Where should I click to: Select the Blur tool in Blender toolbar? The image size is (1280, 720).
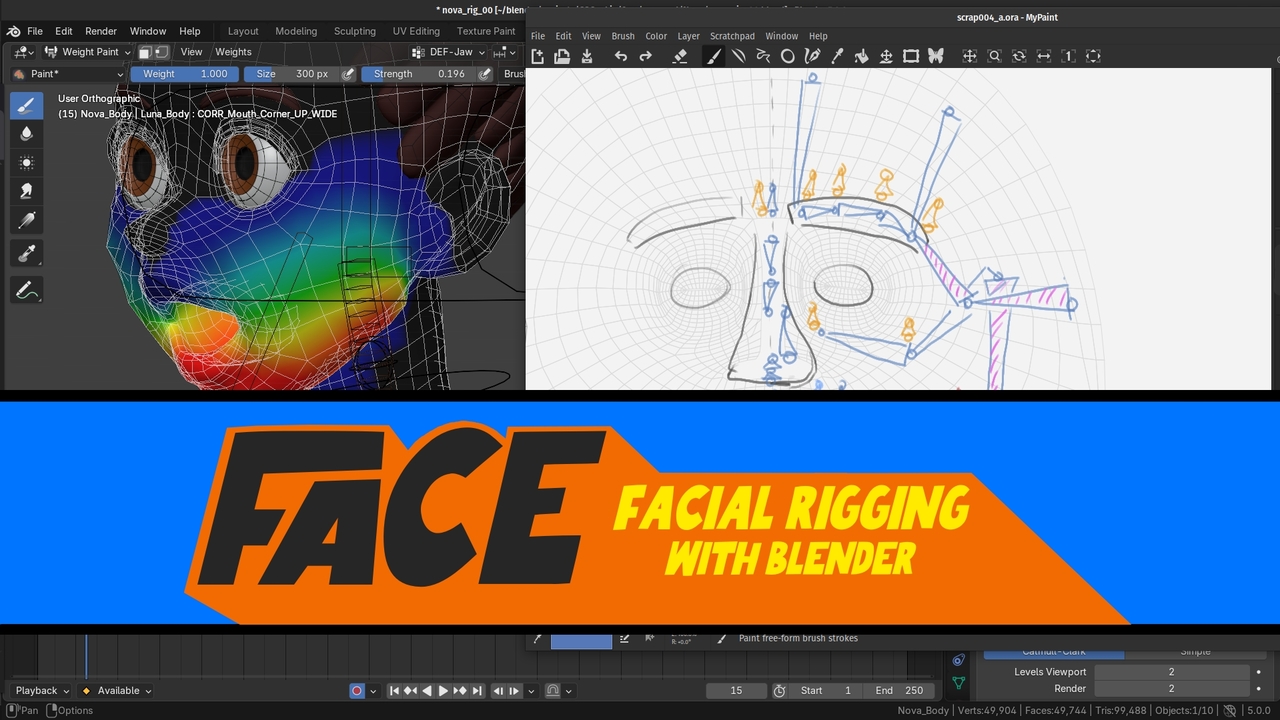coord(27,134)
